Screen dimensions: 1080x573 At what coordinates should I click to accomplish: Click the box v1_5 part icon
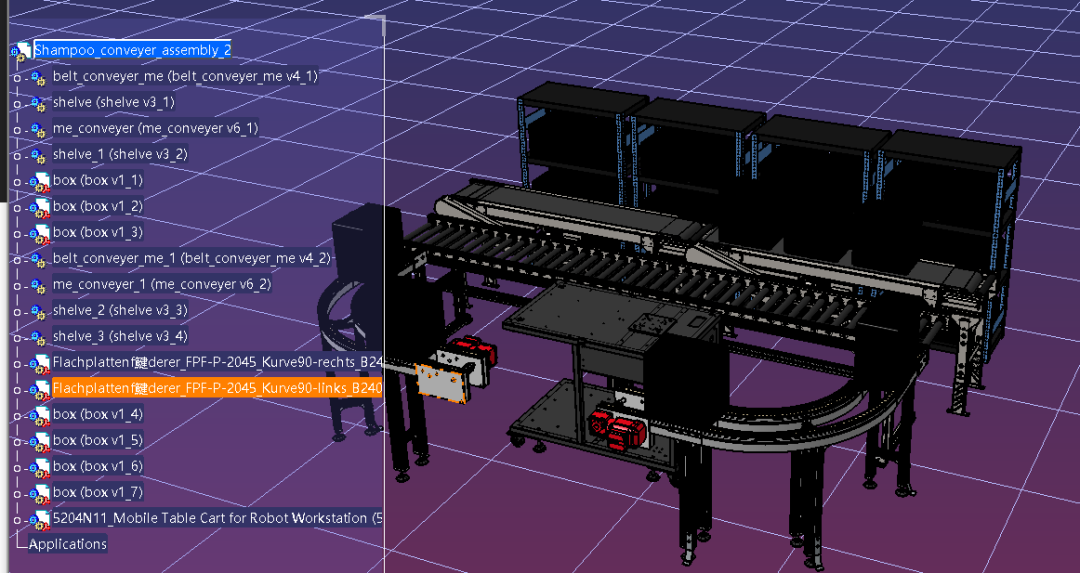41,441
